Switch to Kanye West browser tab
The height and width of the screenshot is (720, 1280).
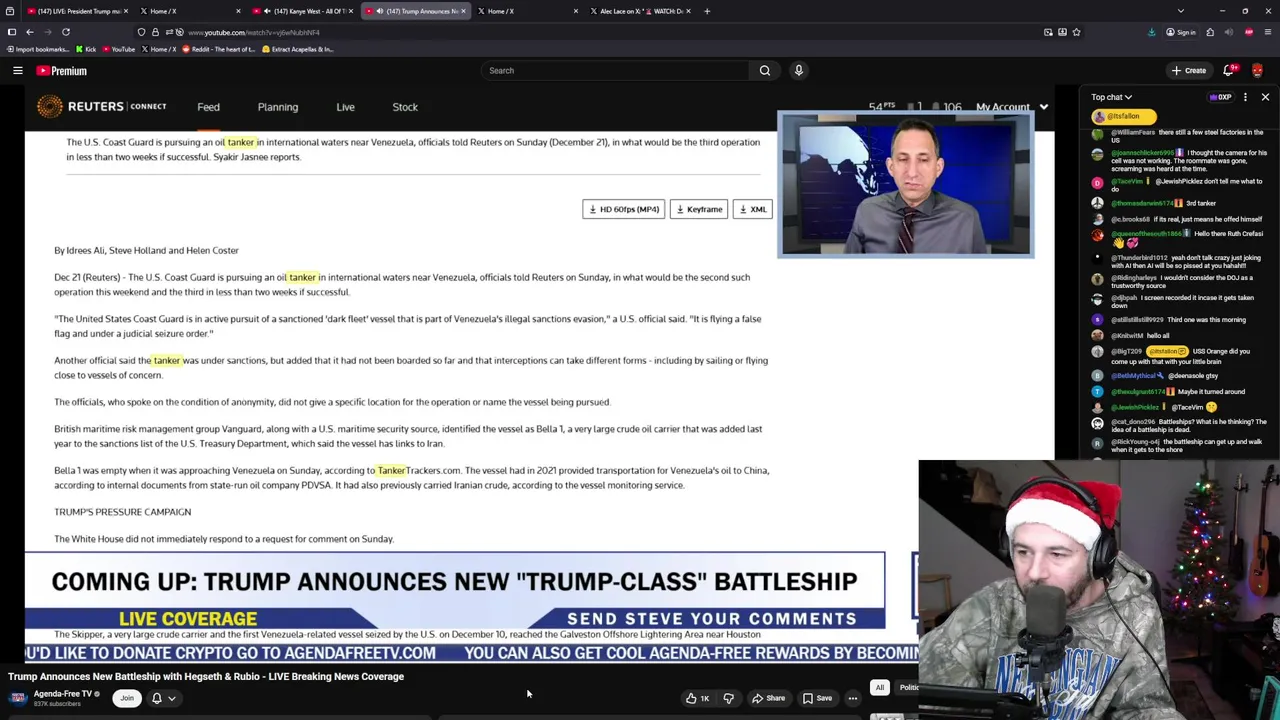[x=302, y=11]
